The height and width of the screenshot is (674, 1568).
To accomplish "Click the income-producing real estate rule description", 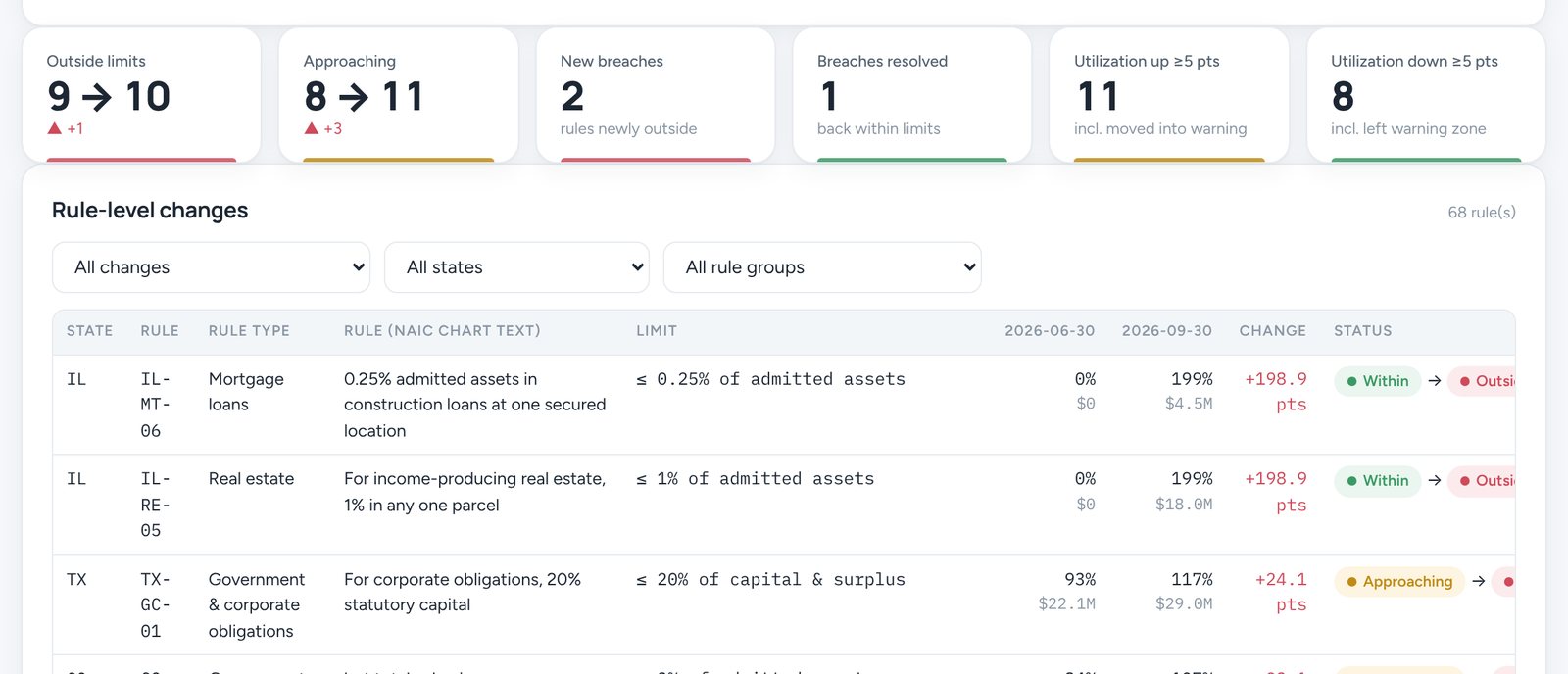I will [x=474, y=492].
